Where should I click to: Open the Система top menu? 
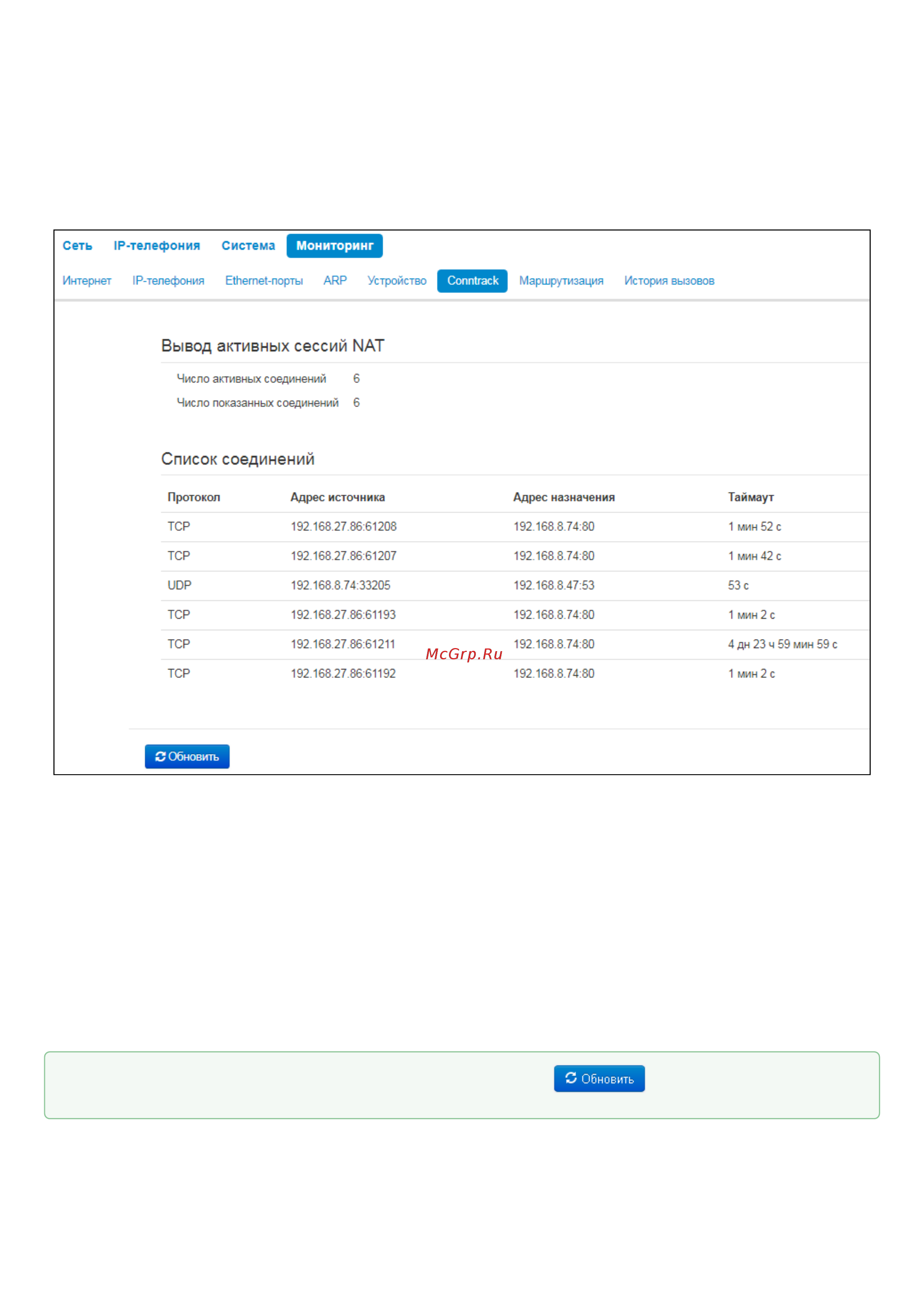pos(248,245)
